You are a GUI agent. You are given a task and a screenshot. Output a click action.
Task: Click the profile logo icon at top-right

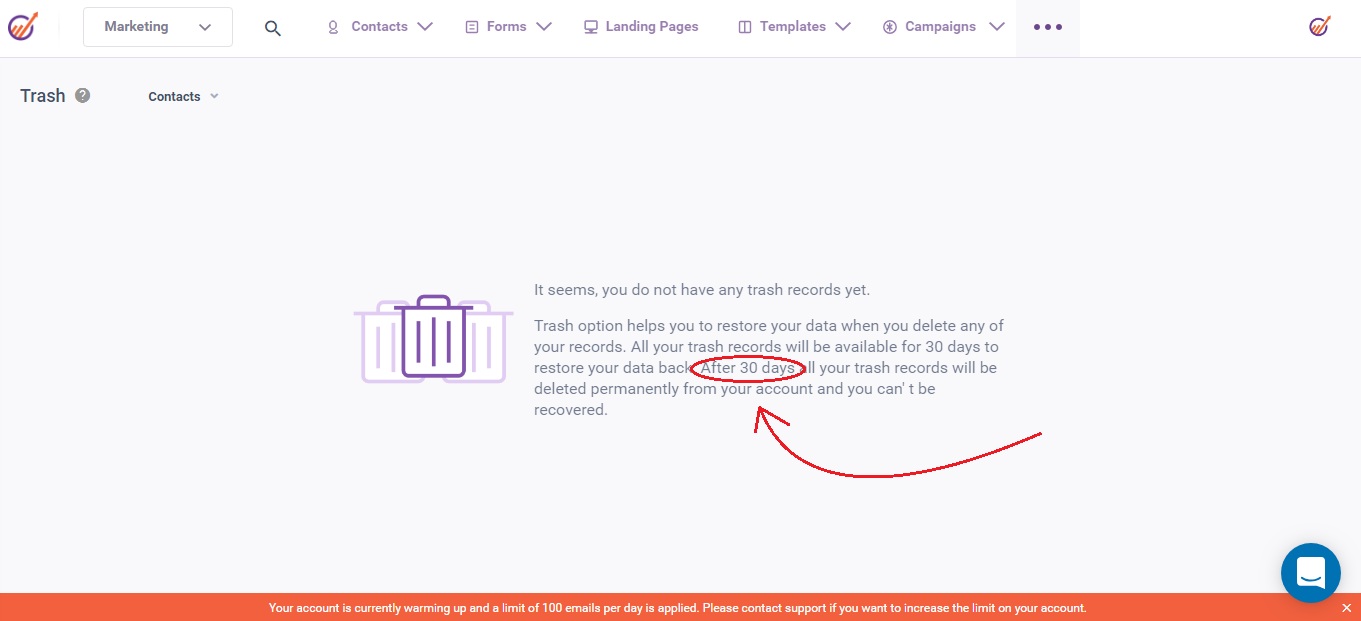coord(1319,27)
